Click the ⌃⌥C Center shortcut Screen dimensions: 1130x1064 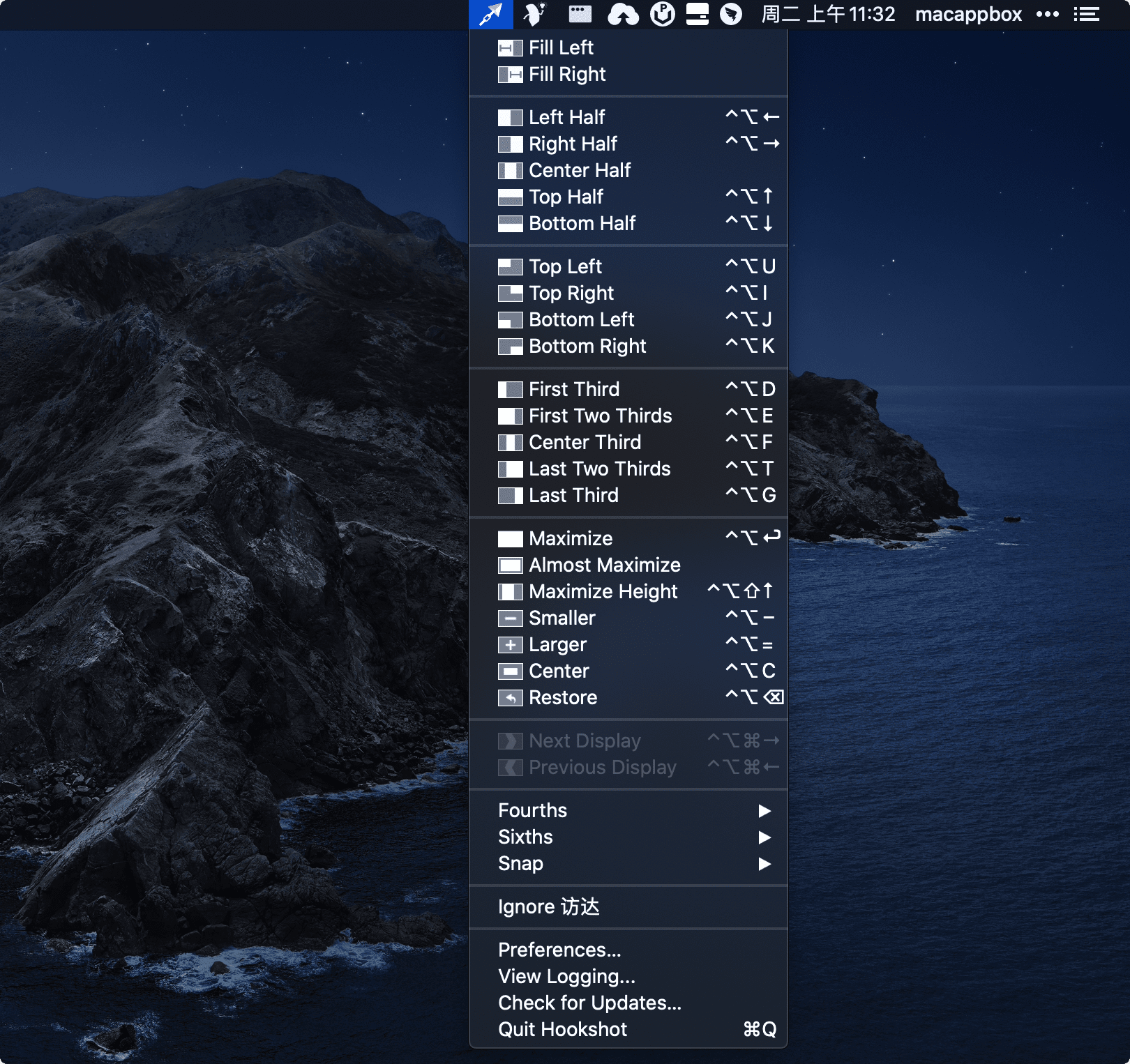[x=751, y=671]
